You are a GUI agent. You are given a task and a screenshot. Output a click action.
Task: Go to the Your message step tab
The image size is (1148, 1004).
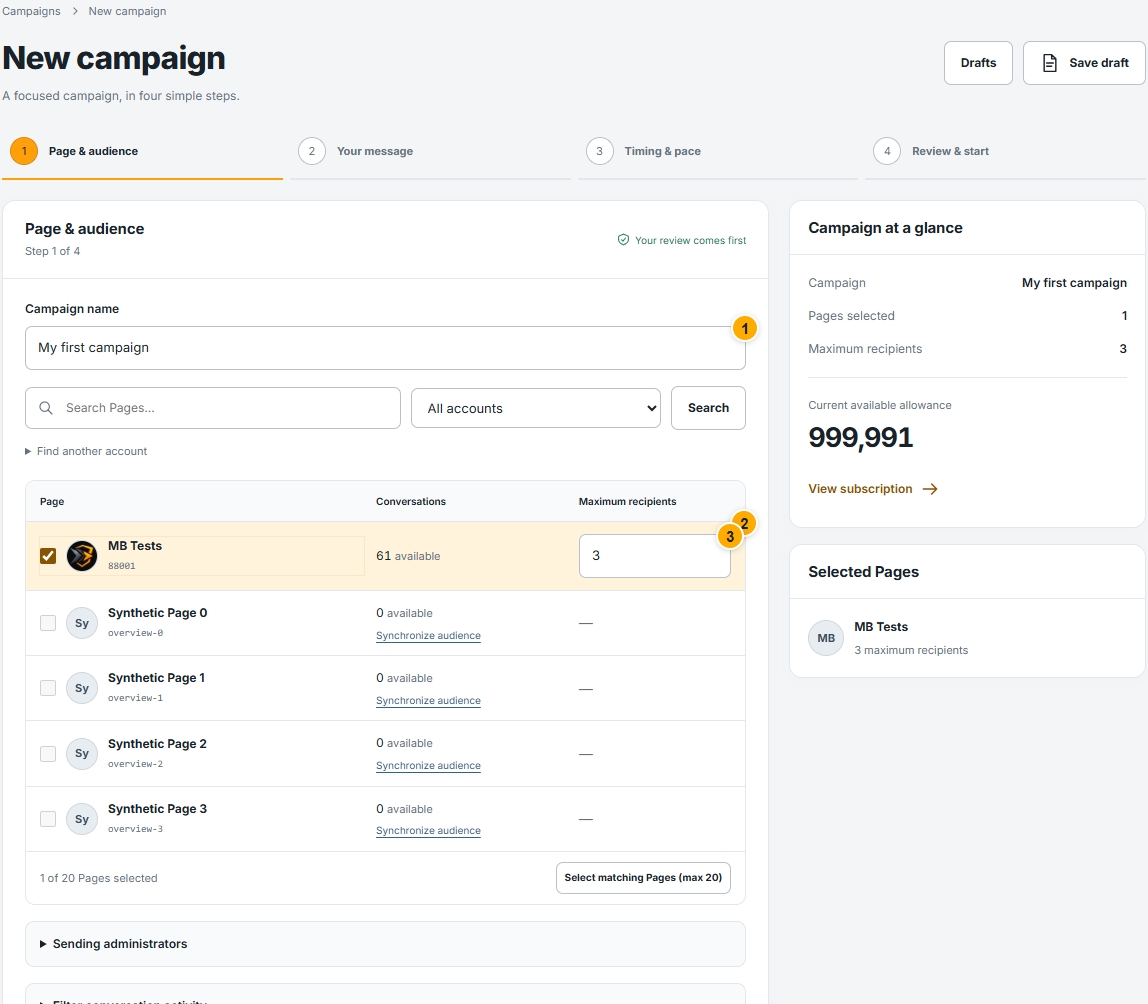point(430,152)
